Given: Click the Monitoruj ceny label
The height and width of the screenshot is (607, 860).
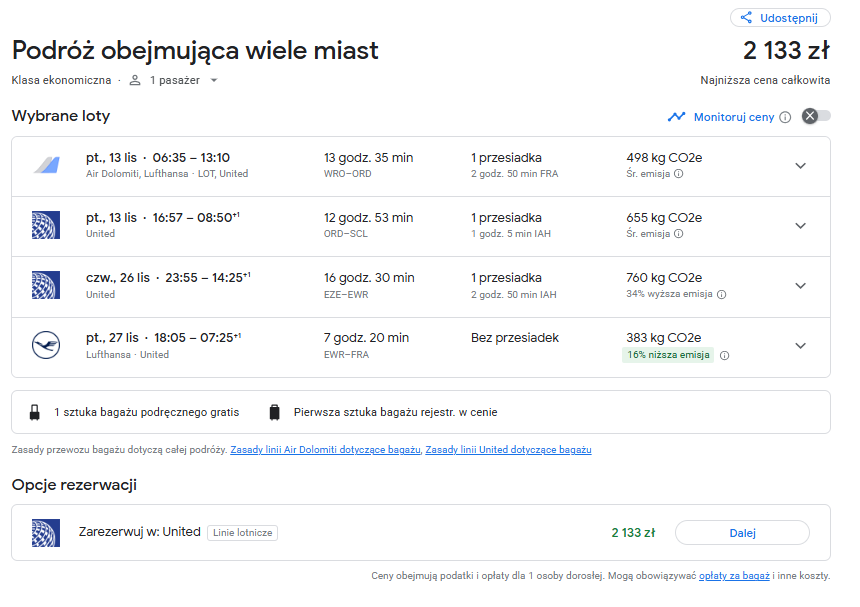Looking at the screenshot, I should pos(734,117).
